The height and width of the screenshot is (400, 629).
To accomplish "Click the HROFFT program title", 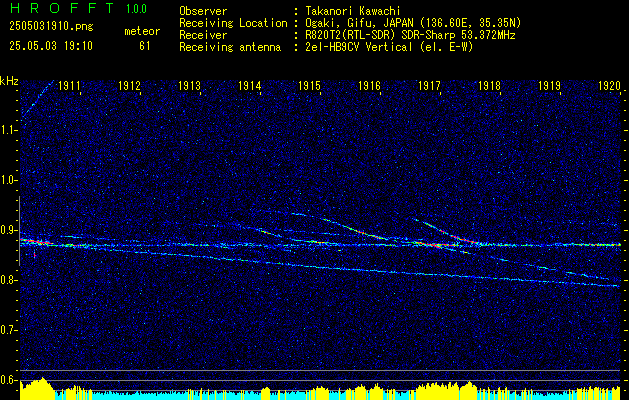I will coord(62,8).
